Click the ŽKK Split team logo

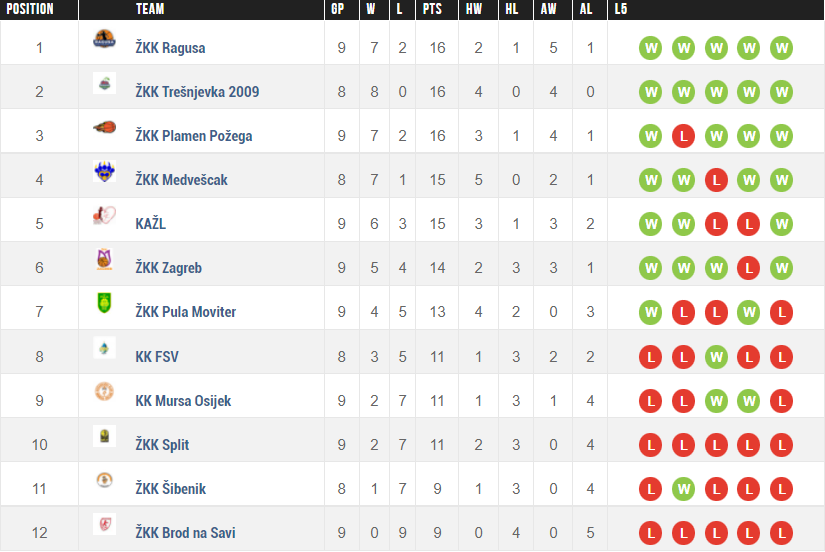coord(104,436)
